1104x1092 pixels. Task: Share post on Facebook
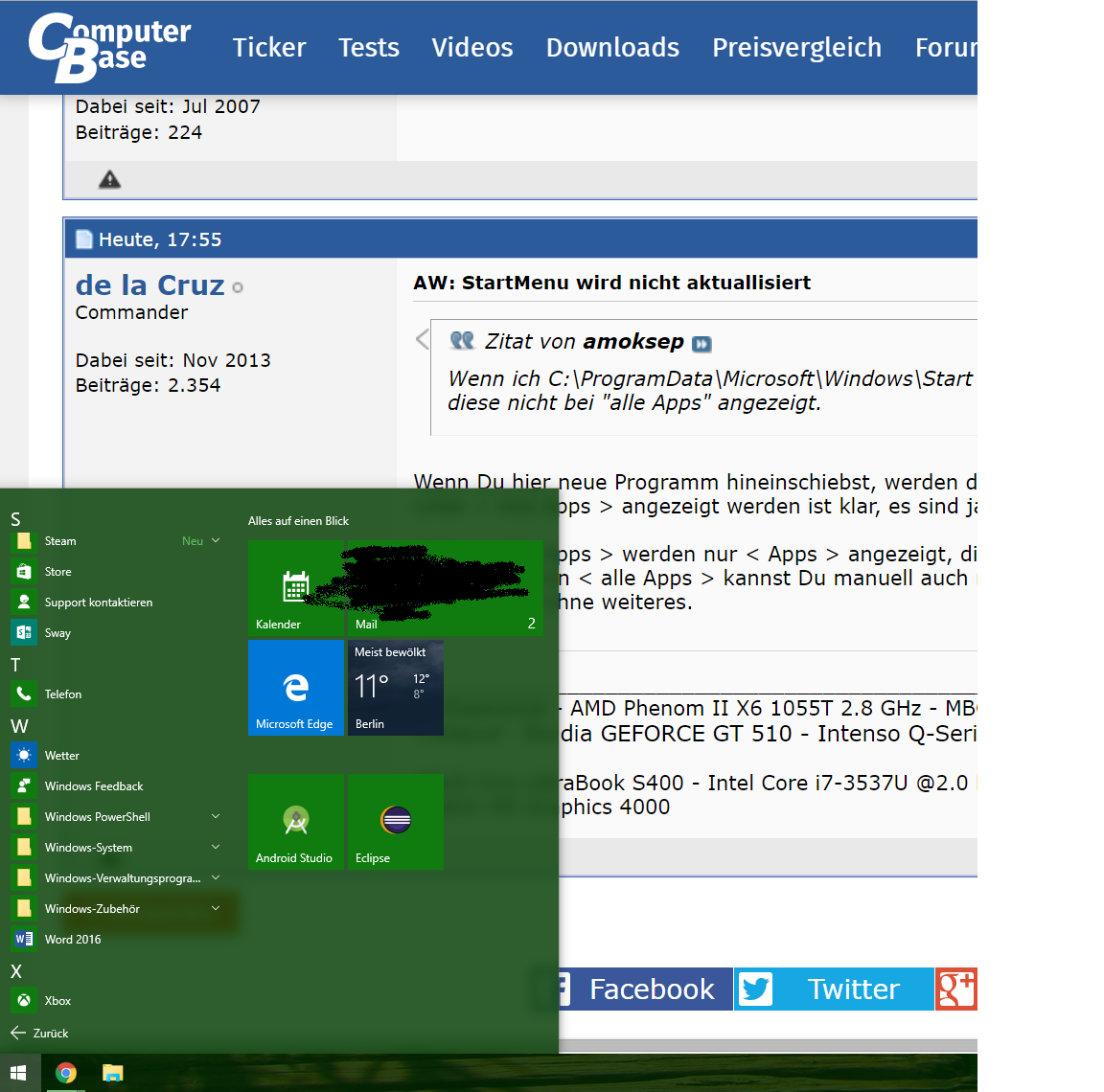click(644, 989)
